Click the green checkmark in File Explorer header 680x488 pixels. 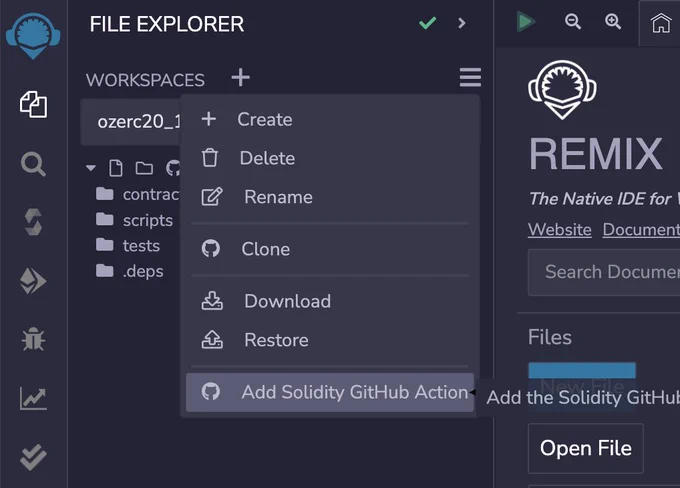coord(427,23)
